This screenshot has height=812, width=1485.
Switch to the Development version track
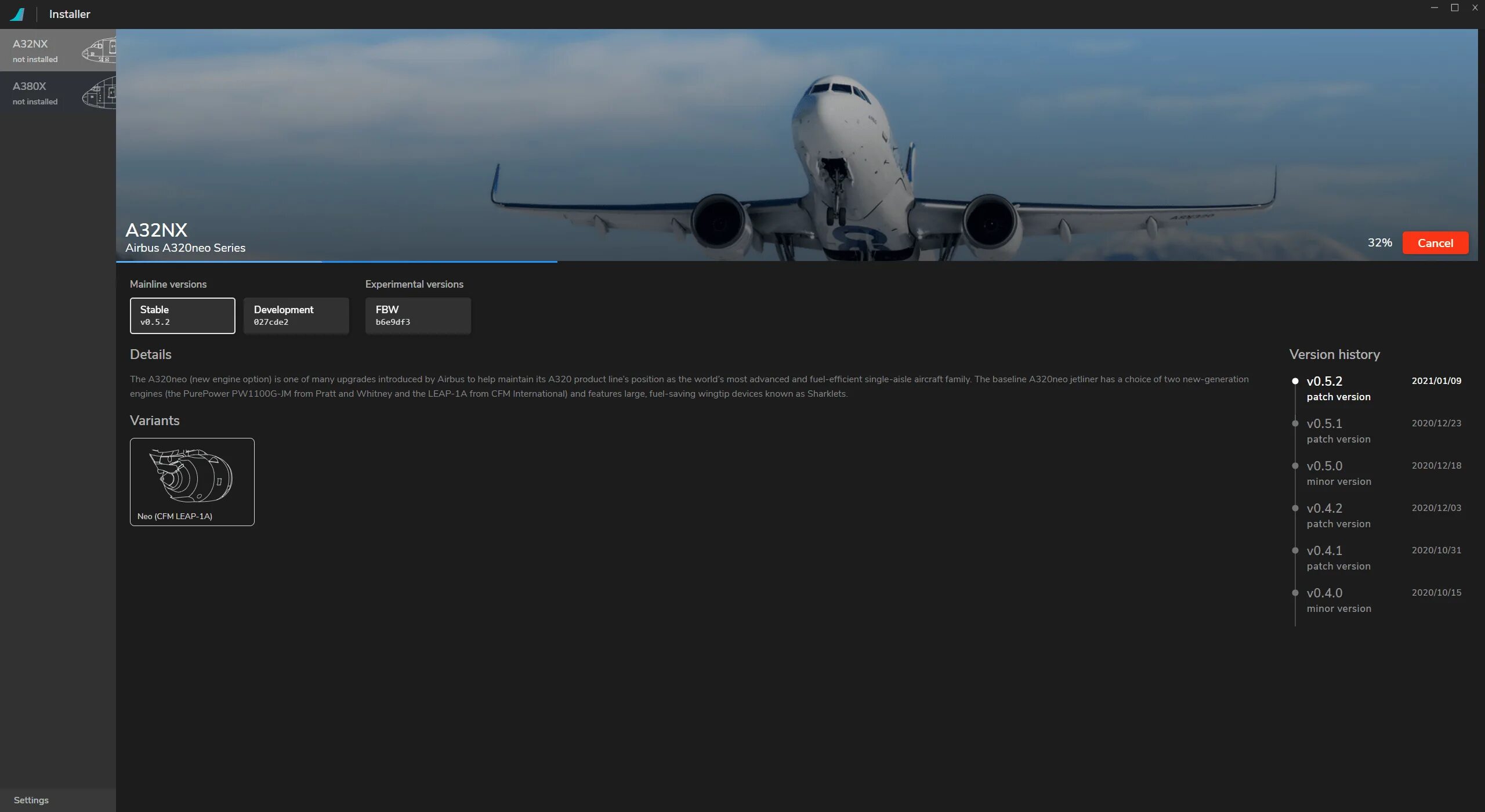point(296,315)
